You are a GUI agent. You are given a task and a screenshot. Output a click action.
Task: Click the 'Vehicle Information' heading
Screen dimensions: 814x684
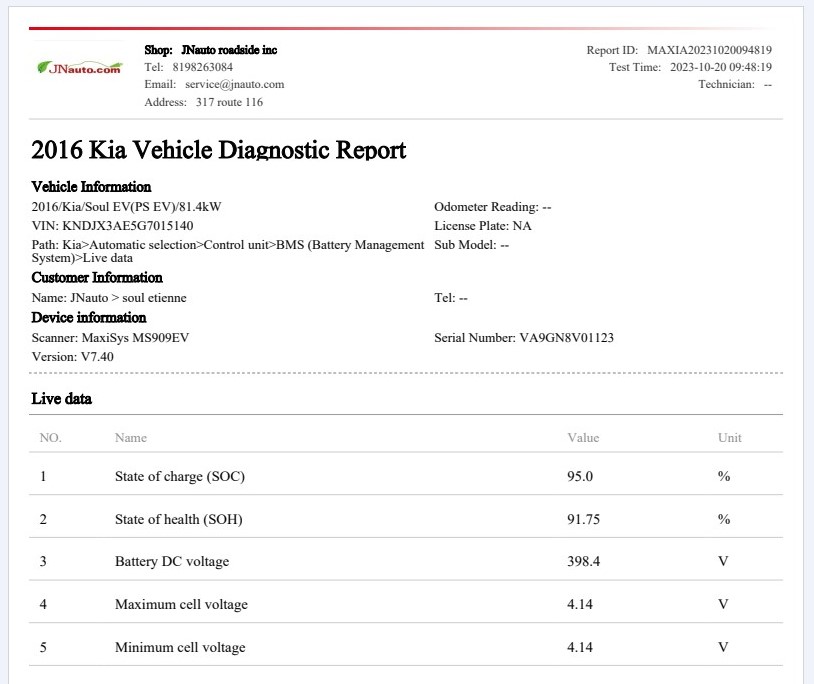pyautogui.click(x=91, y=186)
